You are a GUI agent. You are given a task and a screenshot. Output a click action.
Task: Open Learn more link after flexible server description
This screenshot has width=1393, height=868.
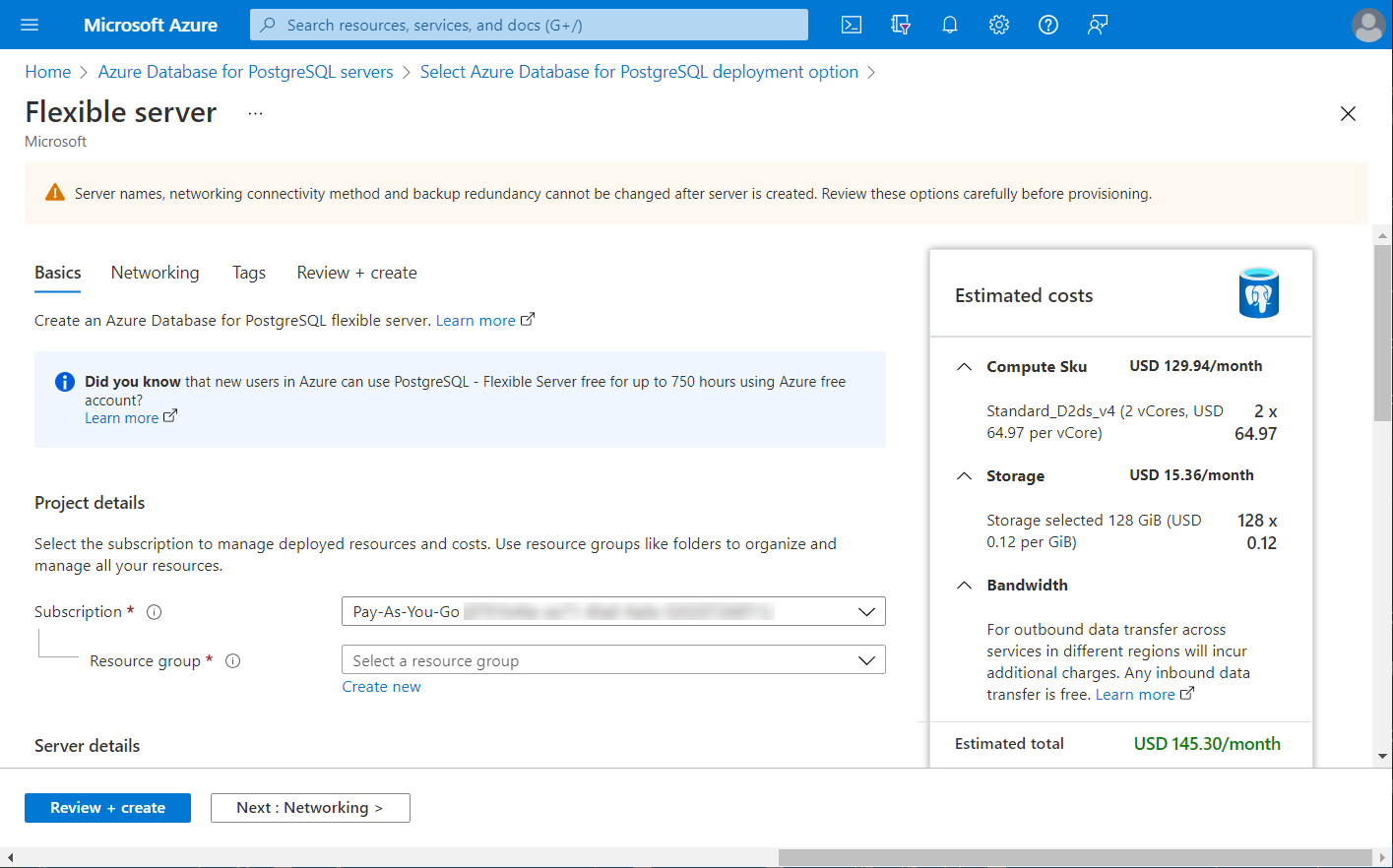(x=485, y=321)
